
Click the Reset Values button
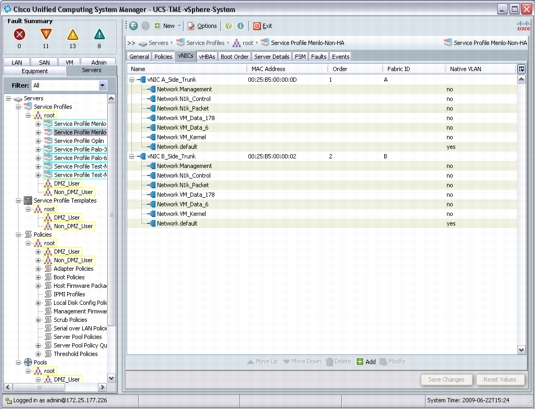click(x=500, y=380)
